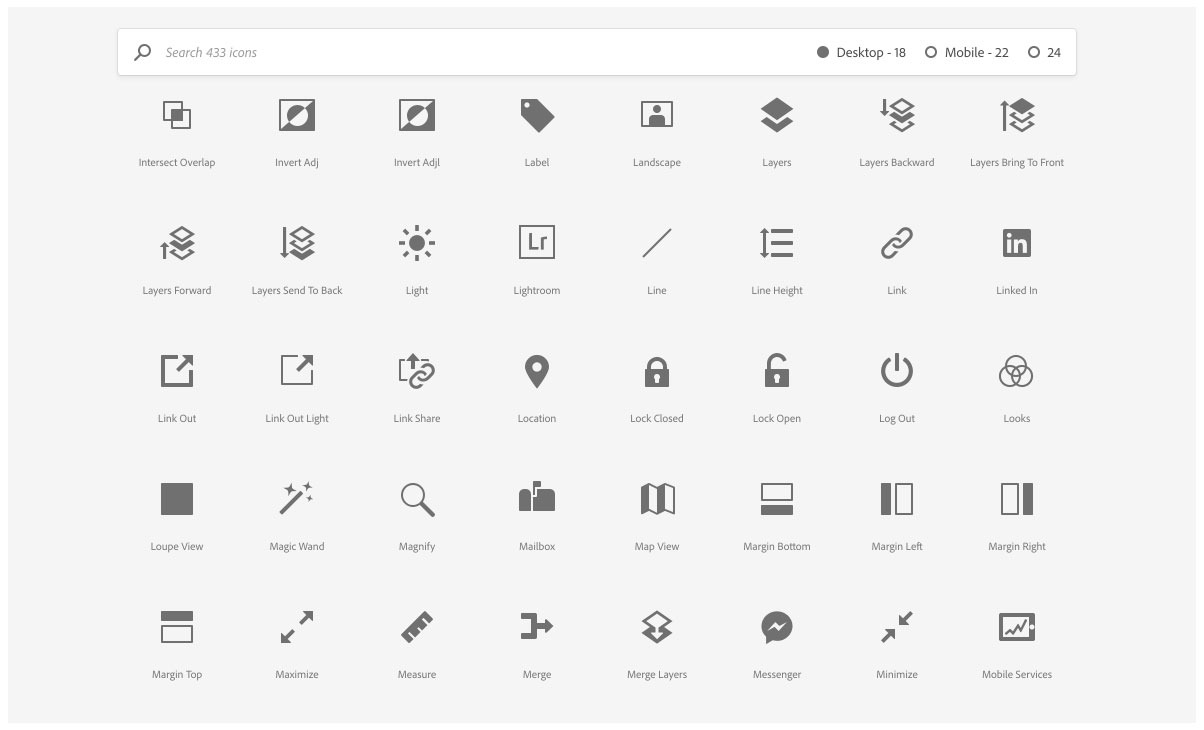Click the Lock Closed icon
The image size is (1204, 730).
(x=656, y=370)
